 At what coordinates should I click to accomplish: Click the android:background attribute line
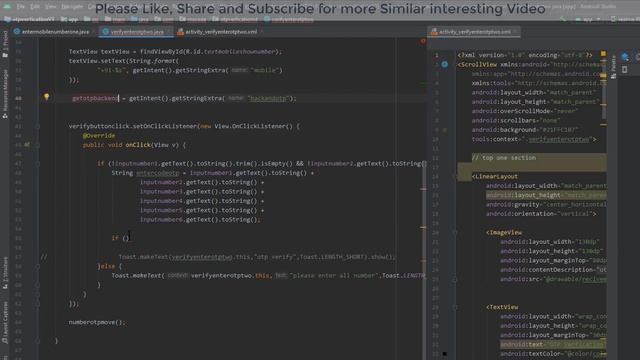525,130
